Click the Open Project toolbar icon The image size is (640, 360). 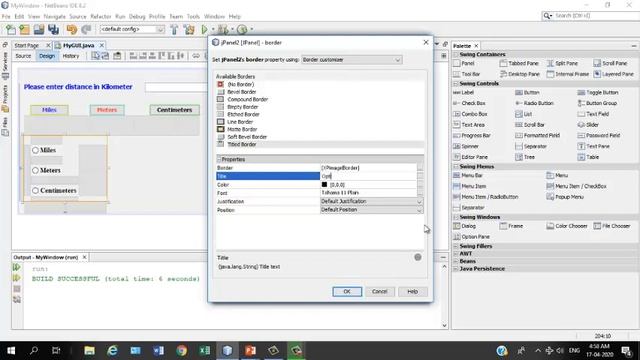pyautogui.click(x=39, y=29)
